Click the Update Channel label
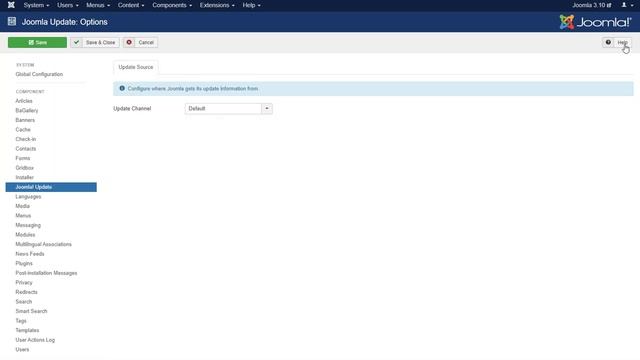 pyautogui.click(x=132, y=108)
